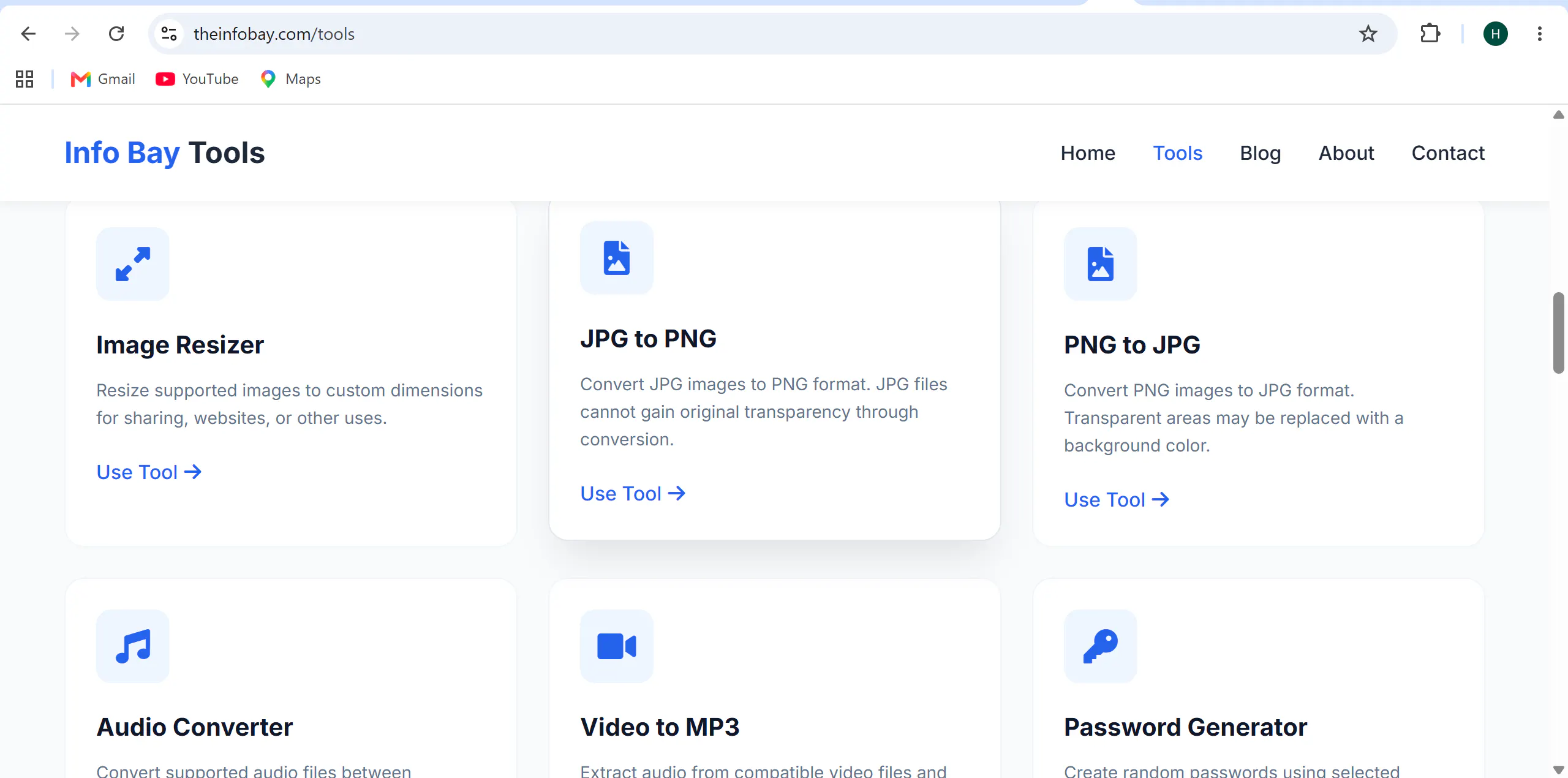Click the Password Generator key icon
This screenshot has width=1568, height=778.
pyautogui.click(x=1101, y=646)
